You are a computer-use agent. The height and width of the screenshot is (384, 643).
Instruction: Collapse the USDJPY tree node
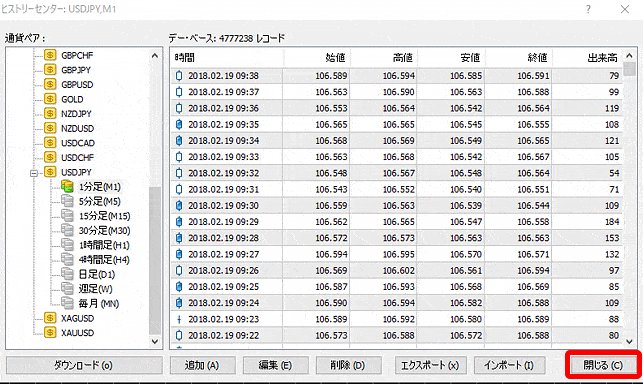[x=34, y=173]
